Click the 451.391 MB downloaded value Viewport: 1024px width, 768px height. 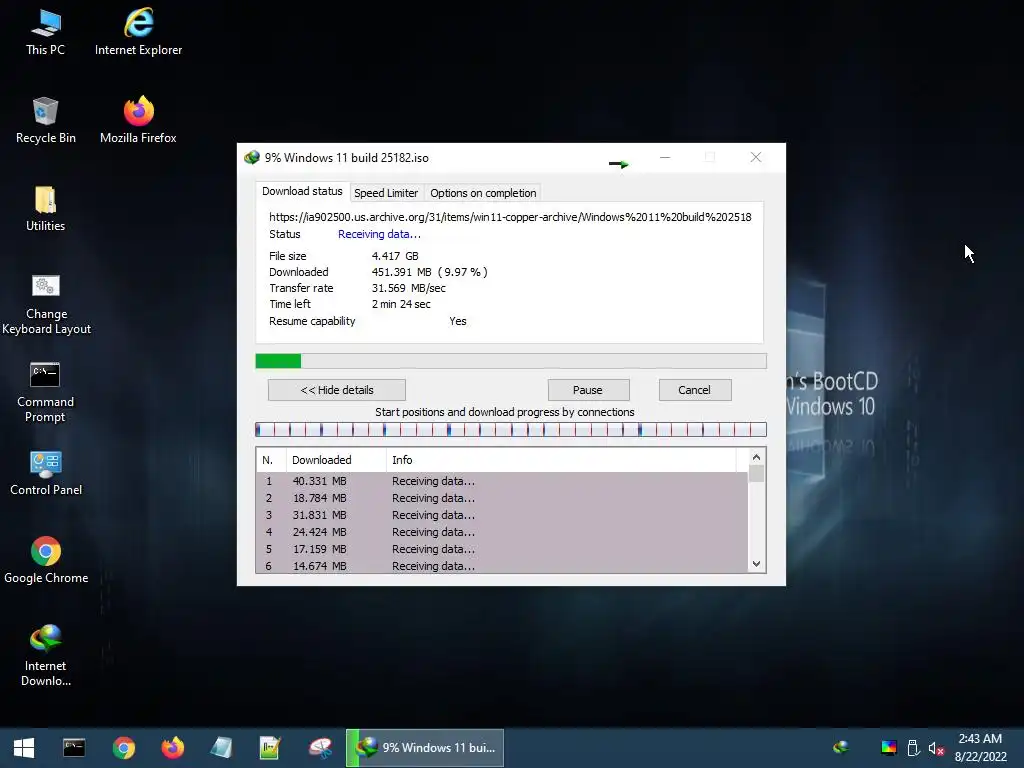pos(402,272)
